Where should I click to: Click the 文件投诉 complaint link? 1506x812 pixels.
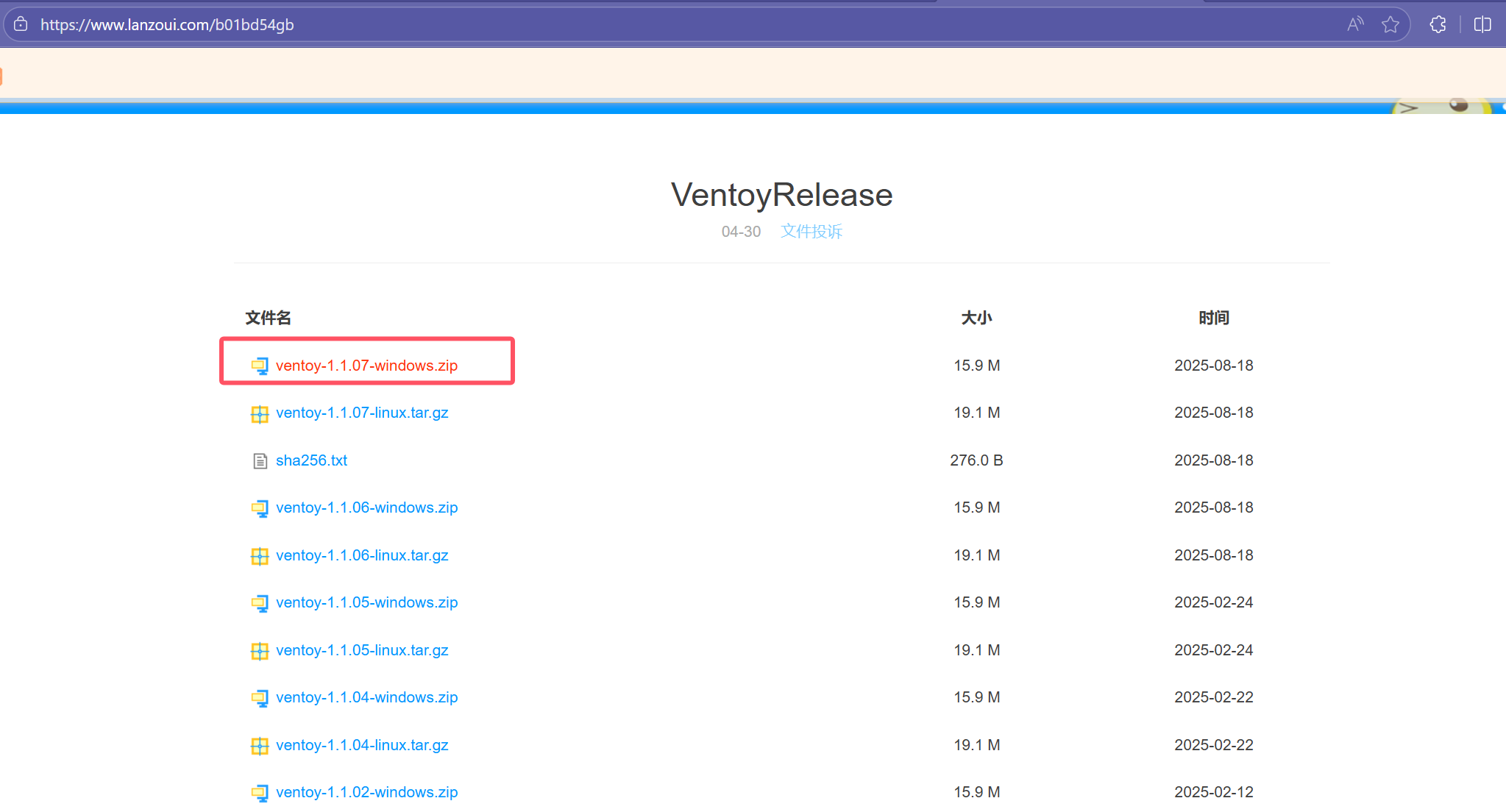[x=811, y=232]
